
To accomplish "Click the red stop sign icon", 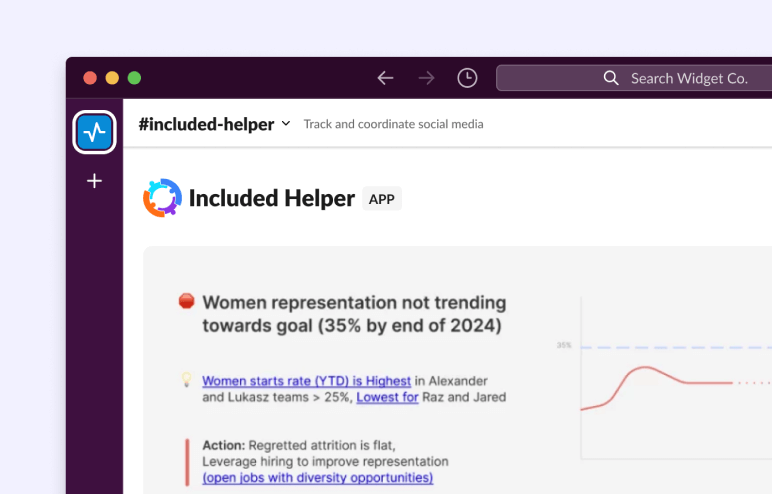I will pyautogui.click(x=186, y=301).
